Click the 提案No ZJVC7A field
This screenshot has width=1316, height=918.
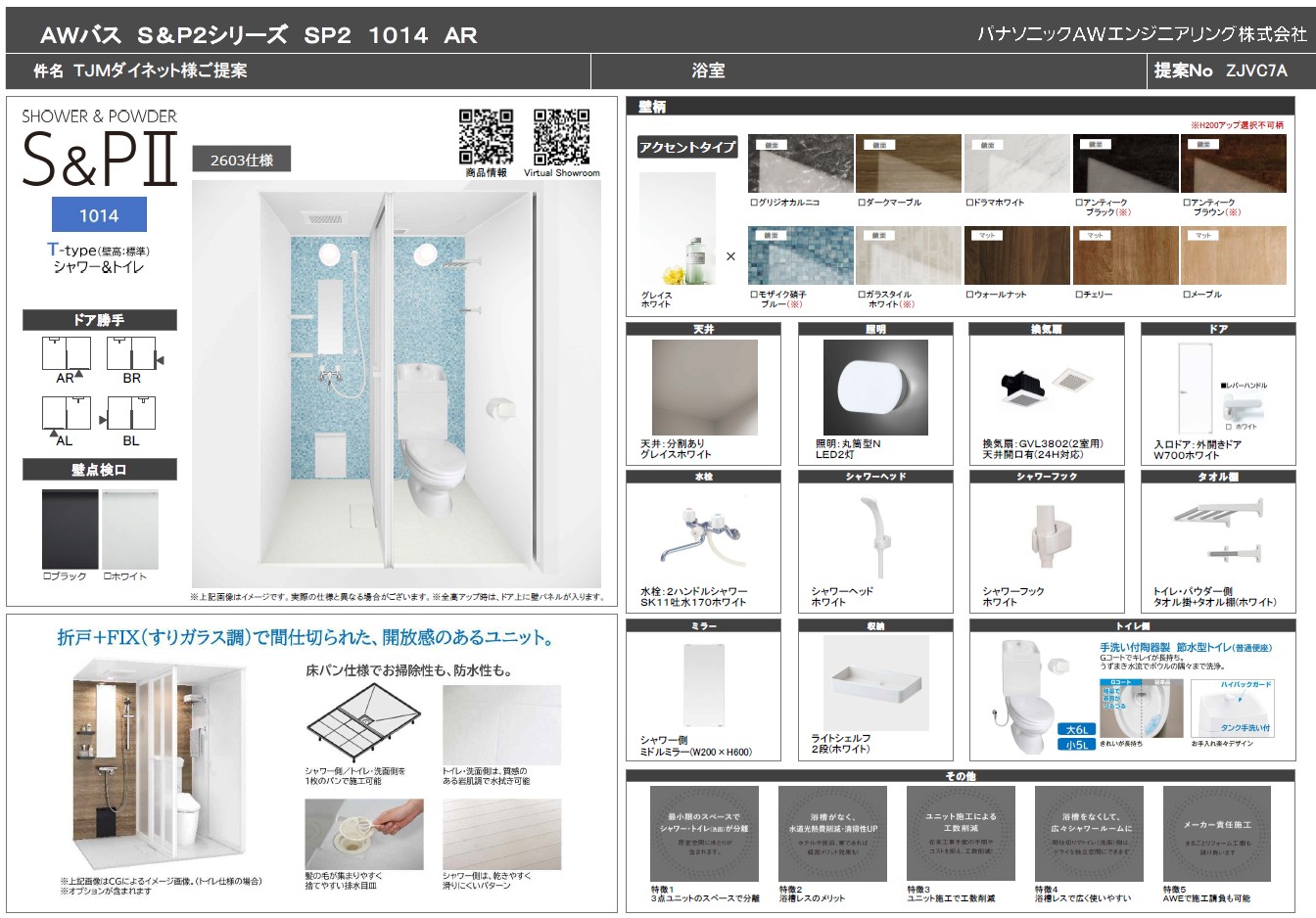[x=1220, y=70]
